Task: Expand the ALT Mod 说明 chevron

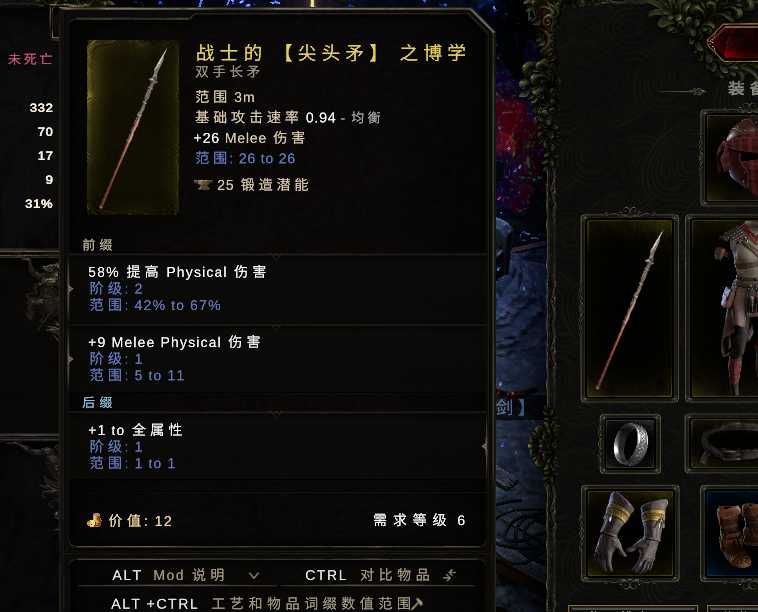Action: pos(254,575)
